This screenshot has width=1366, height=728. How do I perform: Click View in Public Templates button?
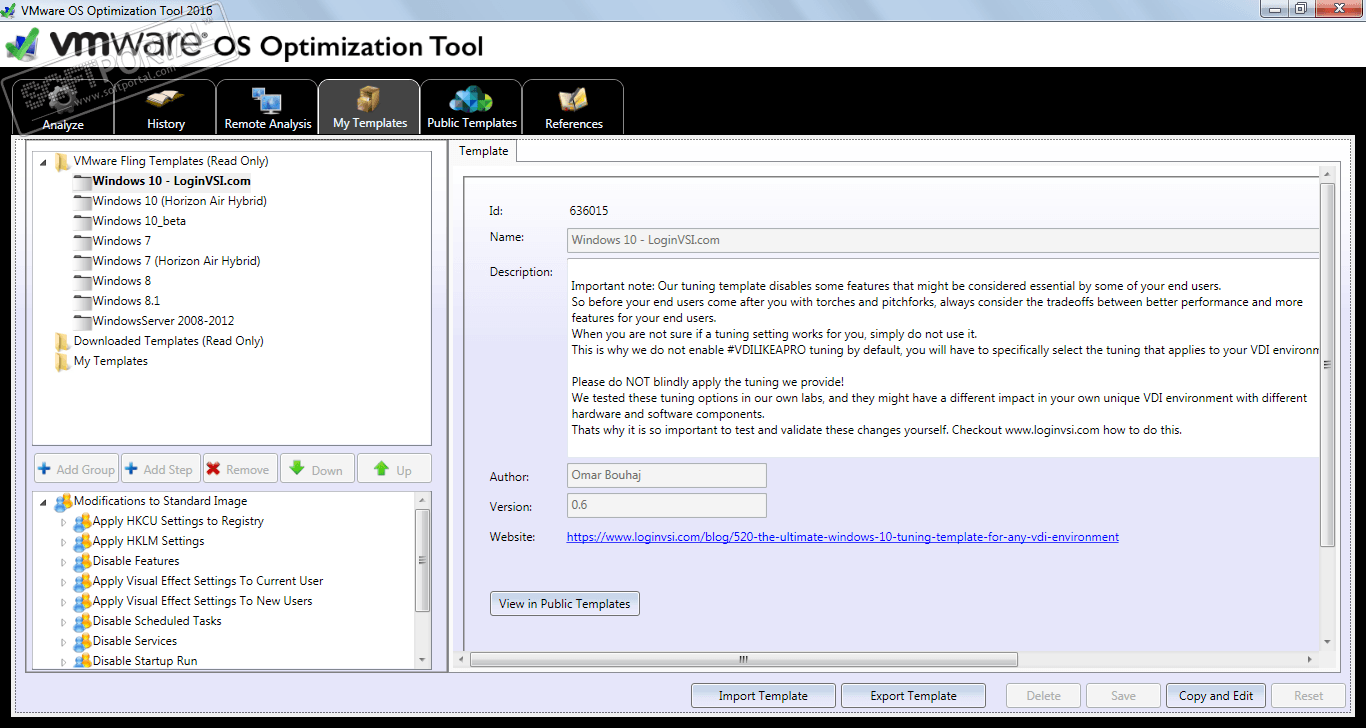[x=565, y=604]
